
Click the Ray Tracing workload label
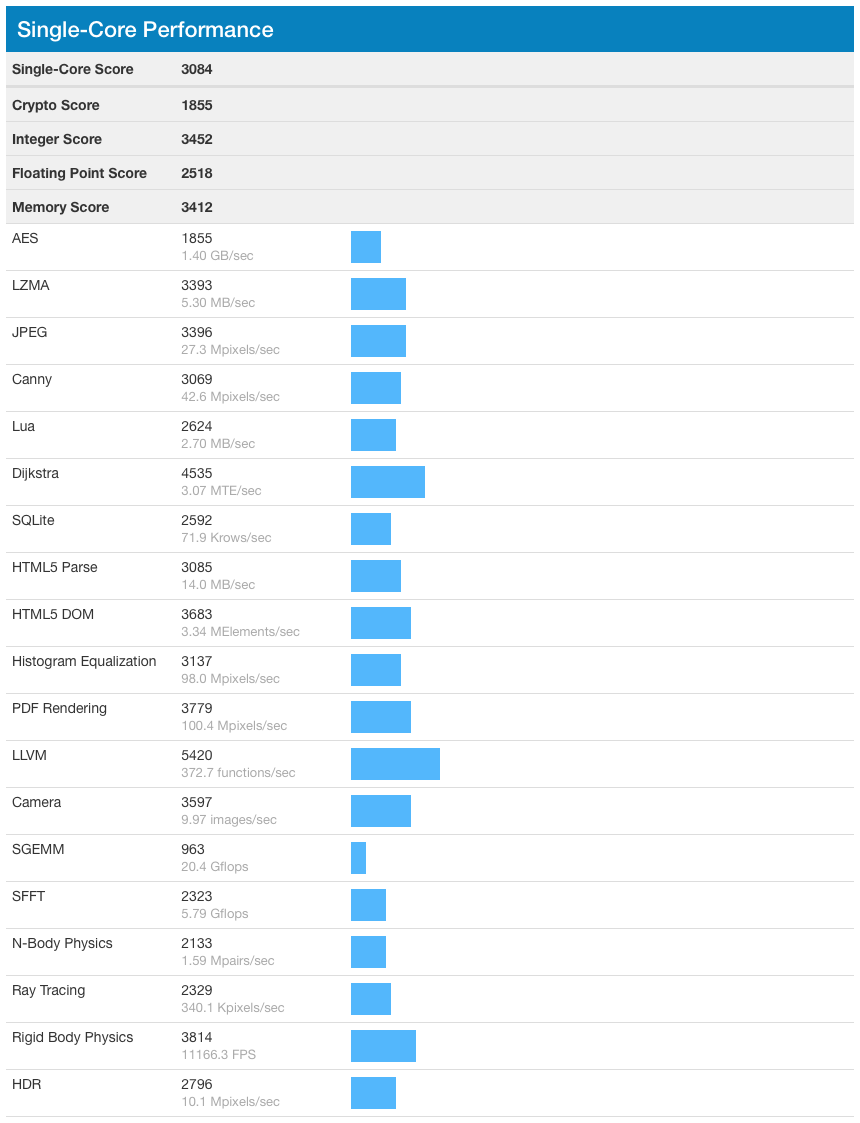(x=49, y=991)
